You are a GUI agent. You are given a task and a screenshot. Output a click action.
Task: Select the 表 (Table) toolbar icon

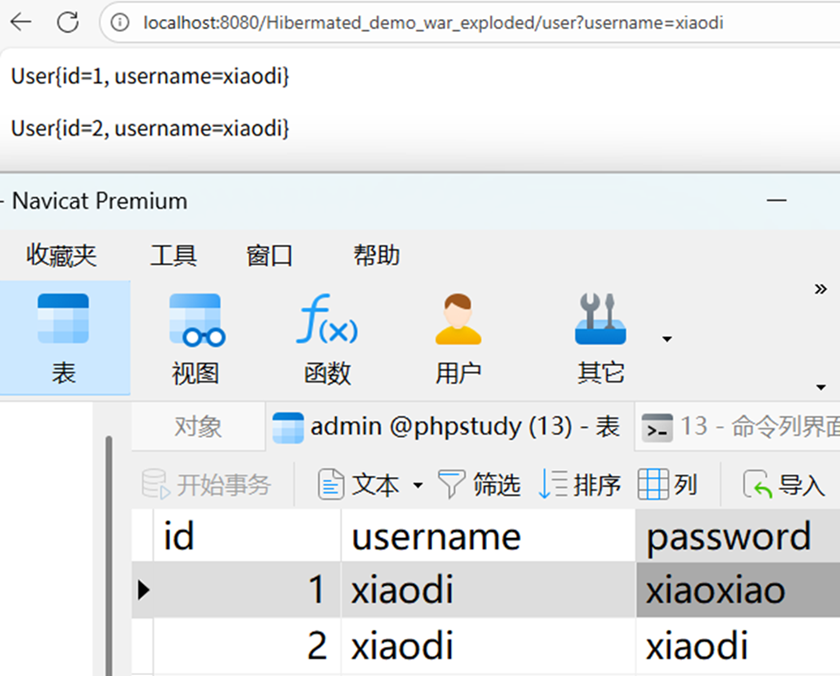64,339
